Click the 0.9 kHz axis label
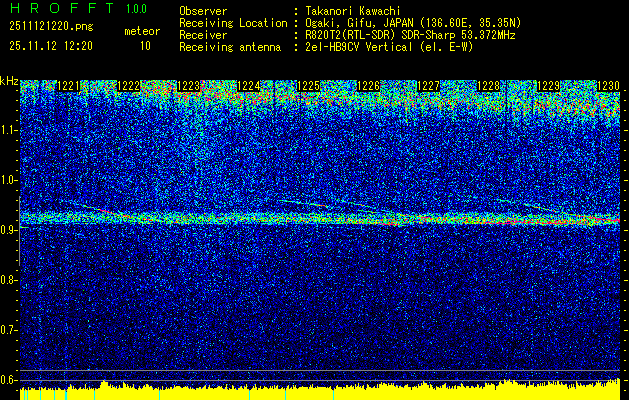This screenshot has height=400, width=629. point(9,230)
